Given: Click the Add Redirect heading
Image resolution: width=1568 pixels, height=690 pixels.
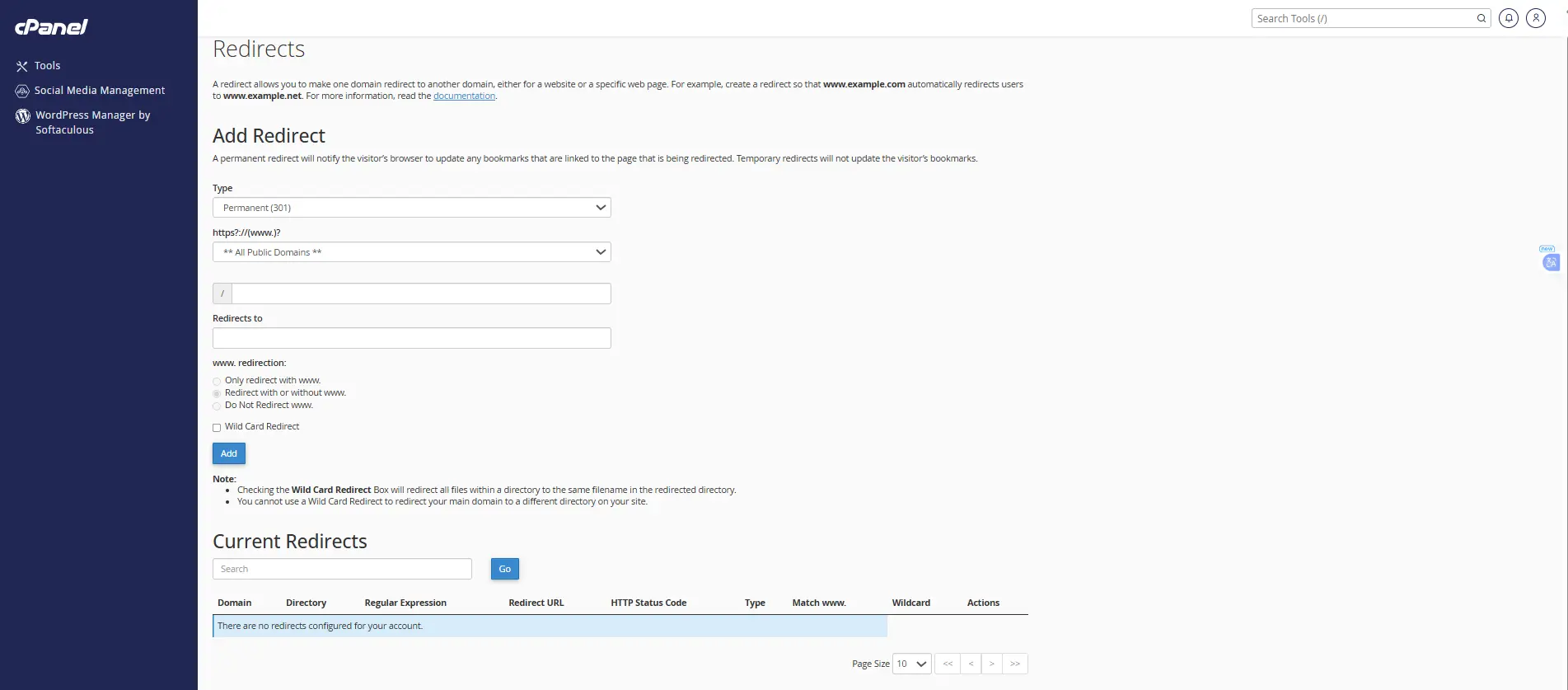Looking at the screenshot, I should tap(269, 136).
